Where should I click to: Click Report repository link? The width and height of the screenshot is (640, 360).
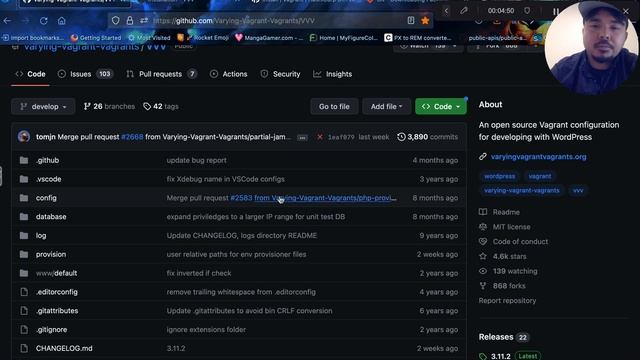pyautogui.click(x=507, y=300)
